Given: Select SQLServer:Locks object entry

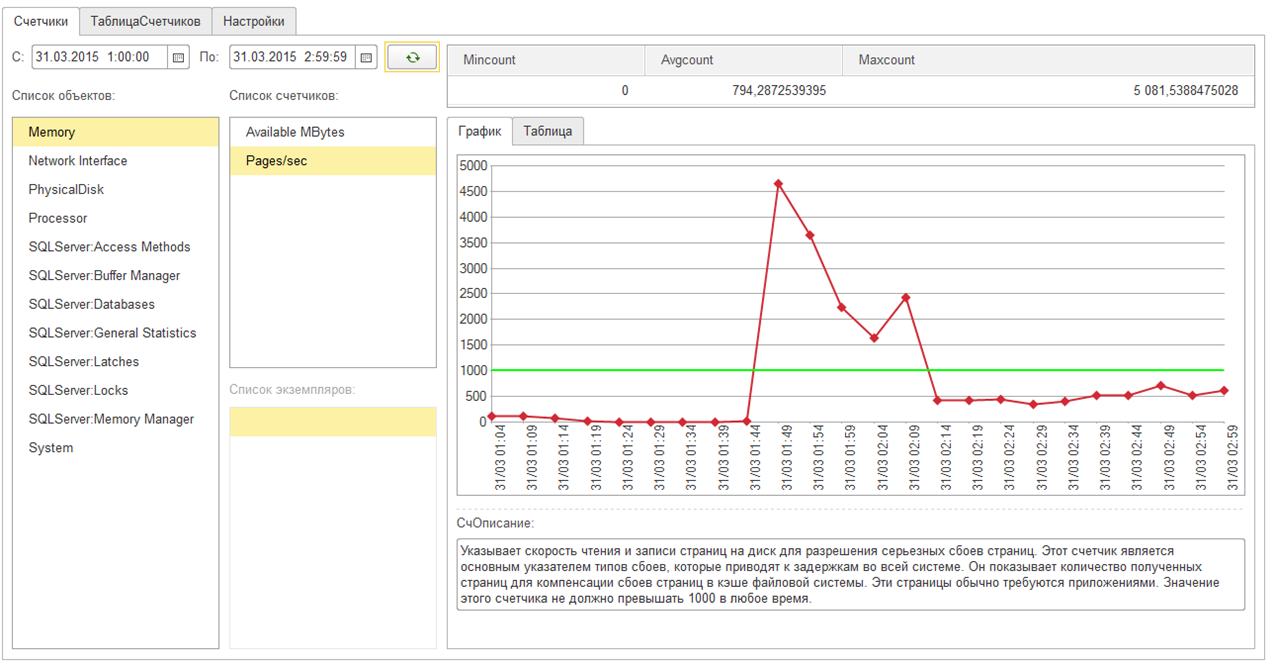Looking at the screenshot, I should coord(78,391).
